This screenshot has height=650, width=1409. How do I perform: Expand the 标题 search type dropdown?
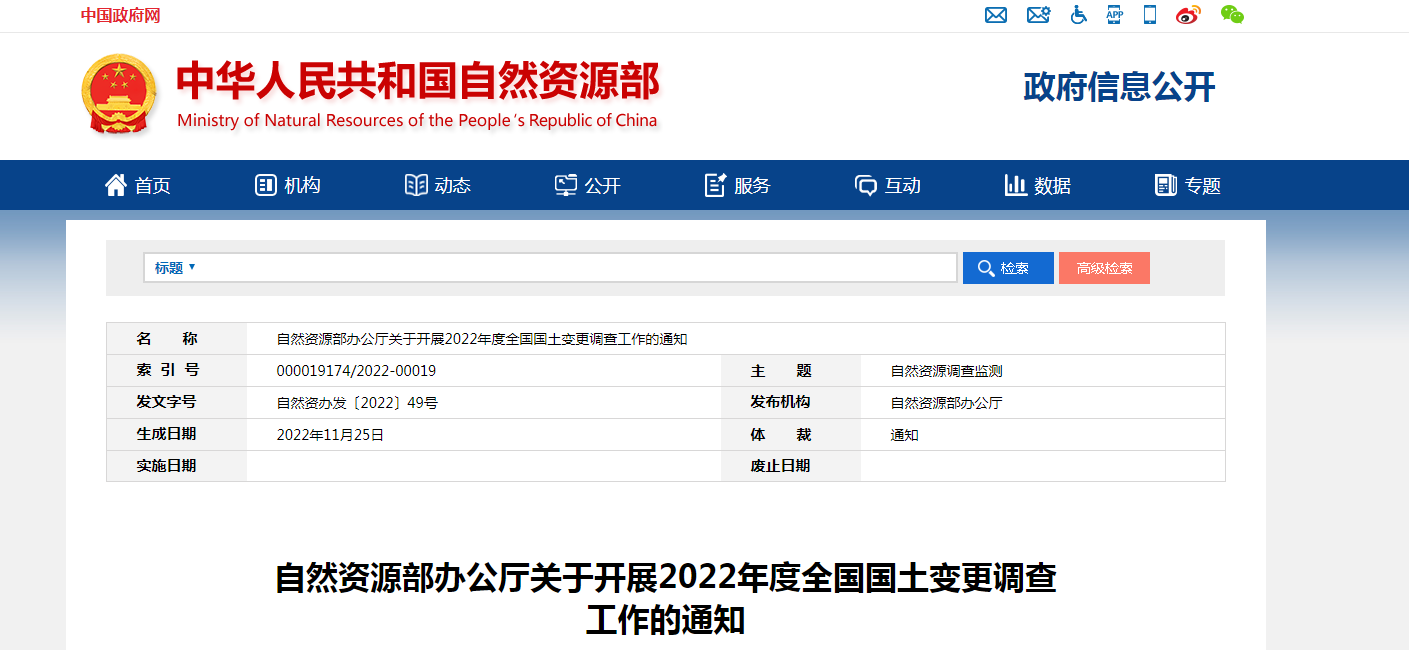[175, 268]
